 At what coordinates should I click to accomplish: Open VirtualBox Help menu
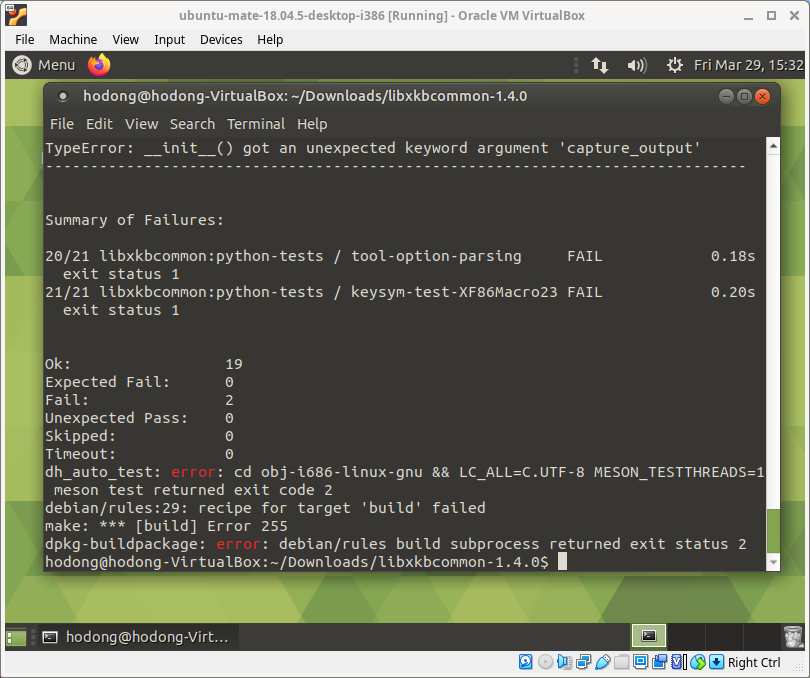pos(270,40)
